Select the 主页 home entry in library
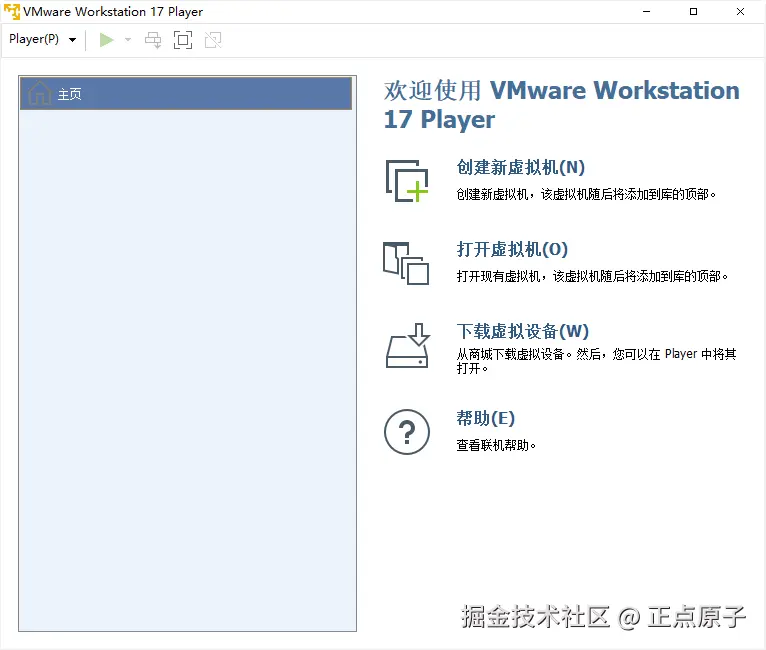The width and height of the screenshot is (766, 650). pos(186,93)
